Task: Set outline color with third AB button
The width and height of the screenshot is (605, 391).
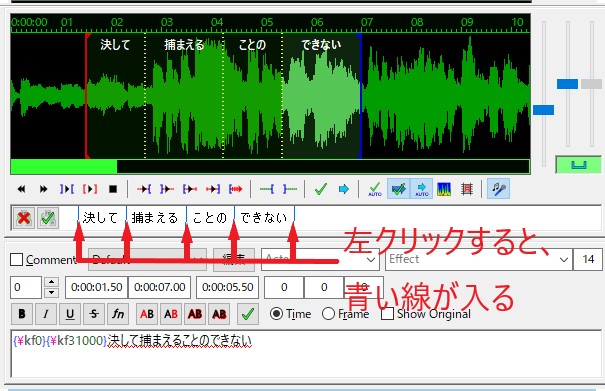Action: click(x=195, y=314)
